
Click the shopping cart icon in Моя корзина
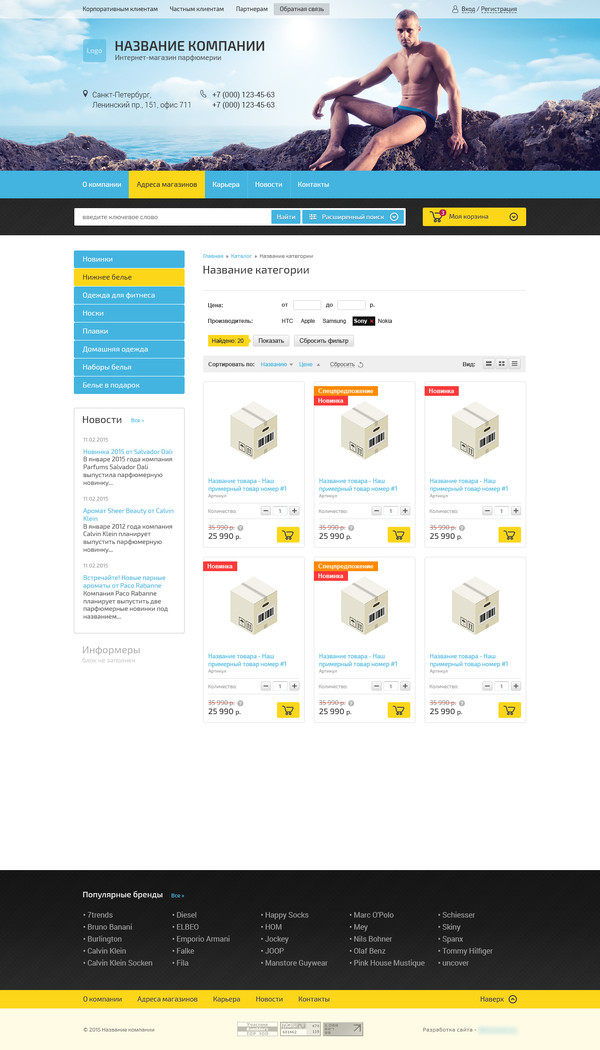point(437,216)
